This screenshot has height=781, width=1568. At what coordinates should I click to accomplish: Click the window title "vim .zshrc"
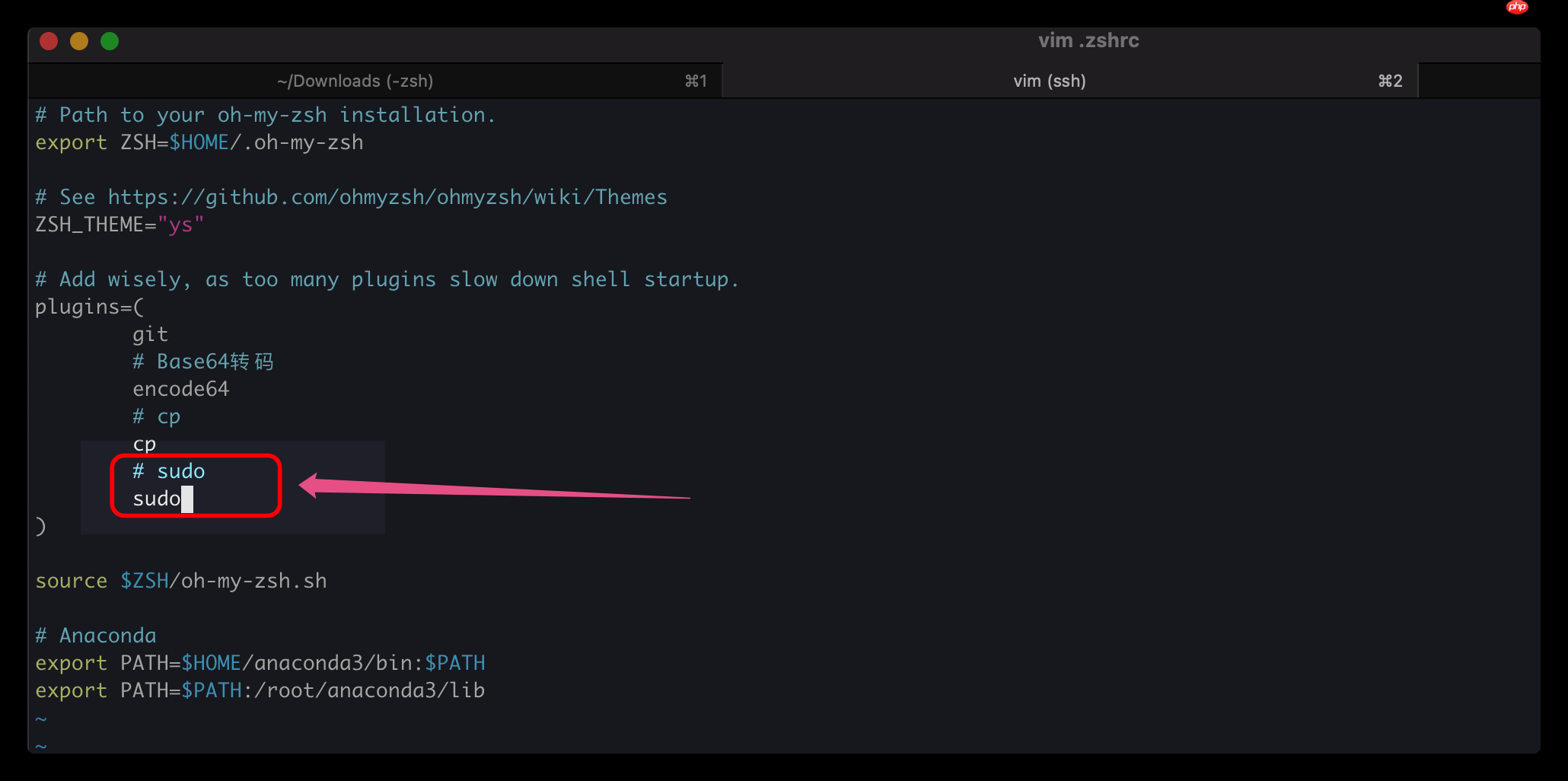[1088, 40]
